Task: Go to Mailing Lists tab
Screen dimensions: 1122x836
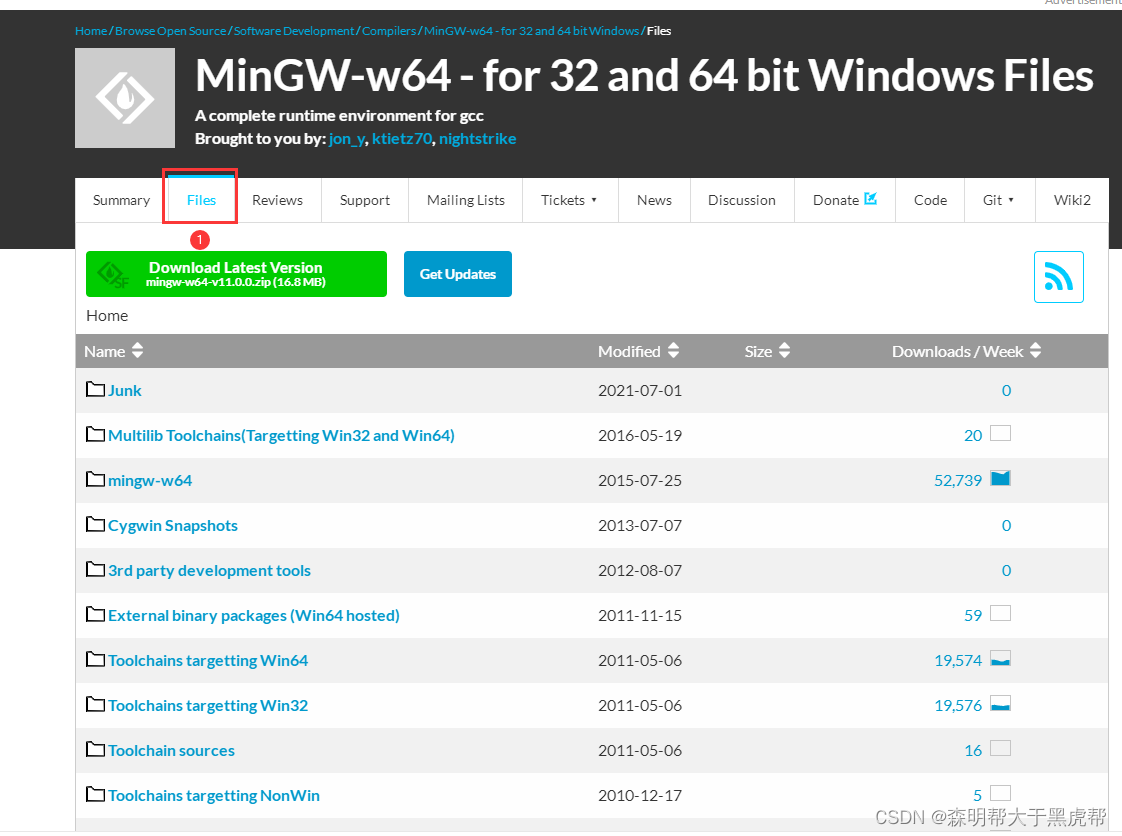Action: 466,200
